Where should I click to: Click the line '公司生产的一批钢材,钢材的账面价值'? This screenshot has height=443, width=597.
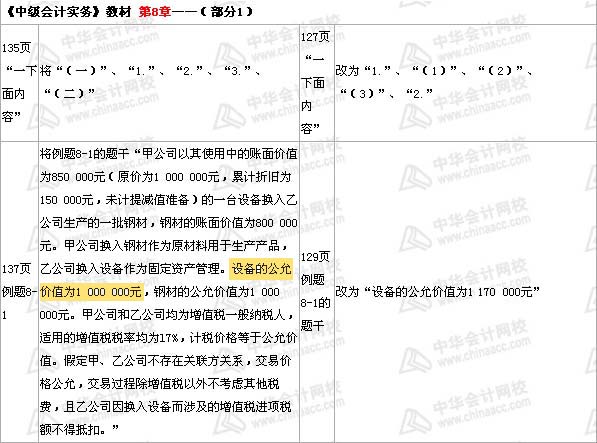(x=169, y=223)
